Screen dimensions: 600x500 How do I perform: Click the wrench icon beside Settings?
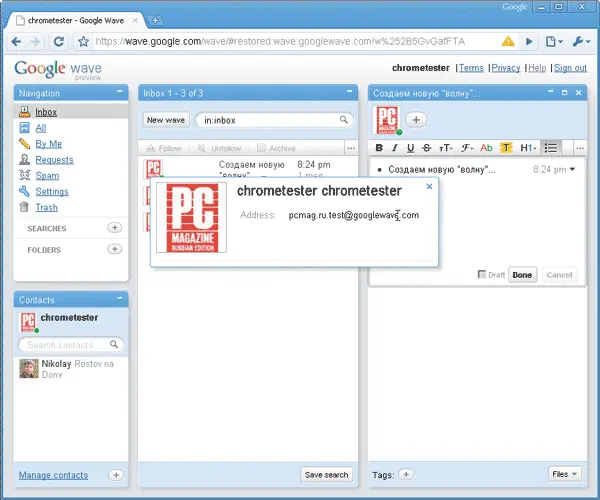click(x=24, y=191)
